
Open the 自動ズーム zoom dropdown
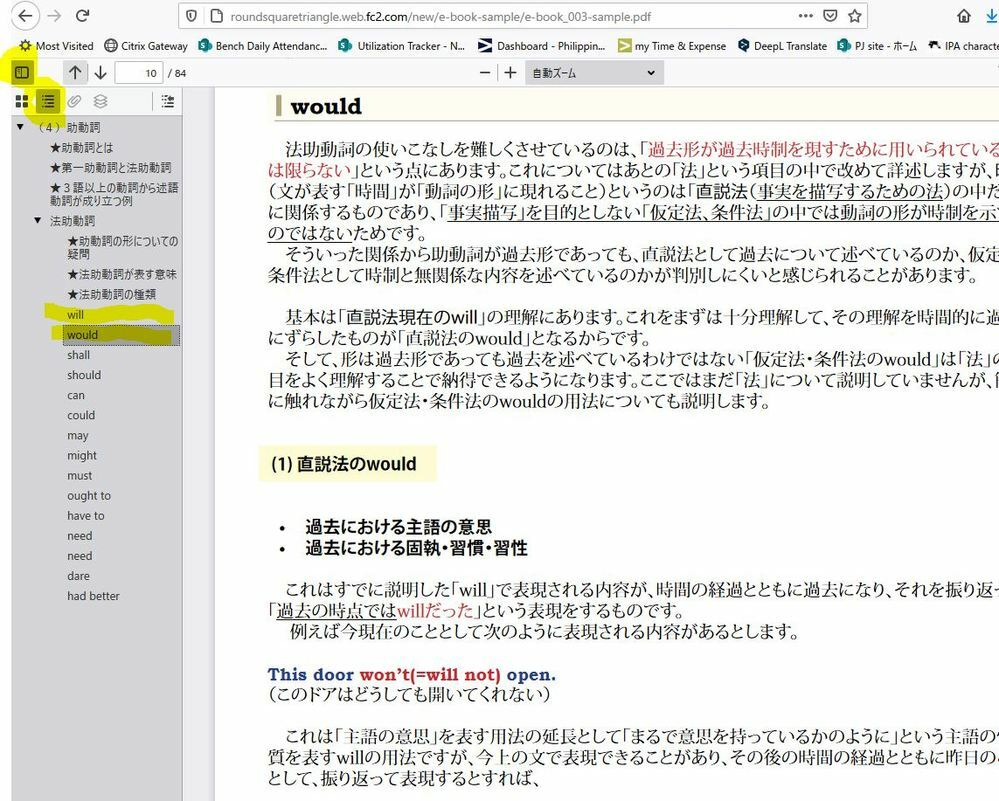click(593, 72)
